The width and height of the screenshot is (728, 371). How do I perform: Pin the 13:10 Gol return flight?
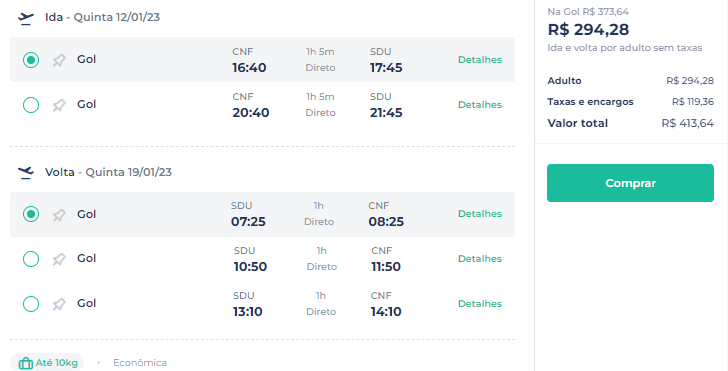tap(59, 304)
